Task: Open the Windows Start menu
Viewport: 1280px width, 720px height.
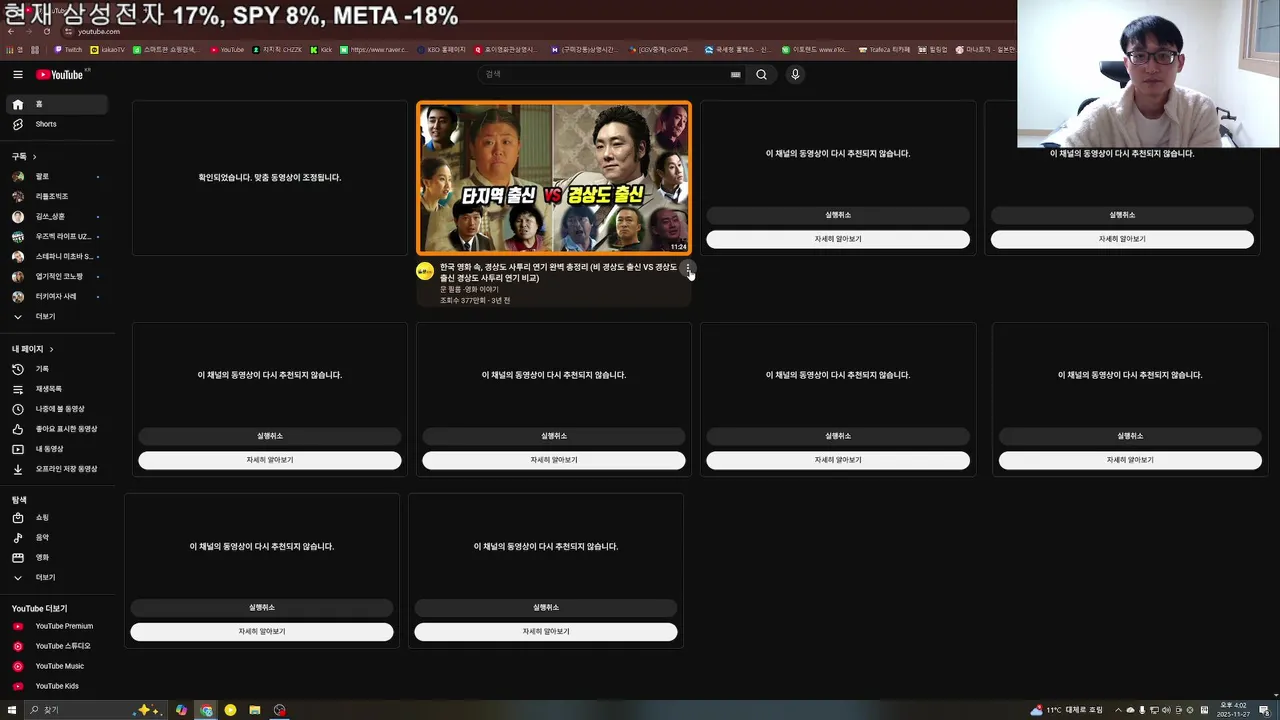Action: (x=14, y=710)
